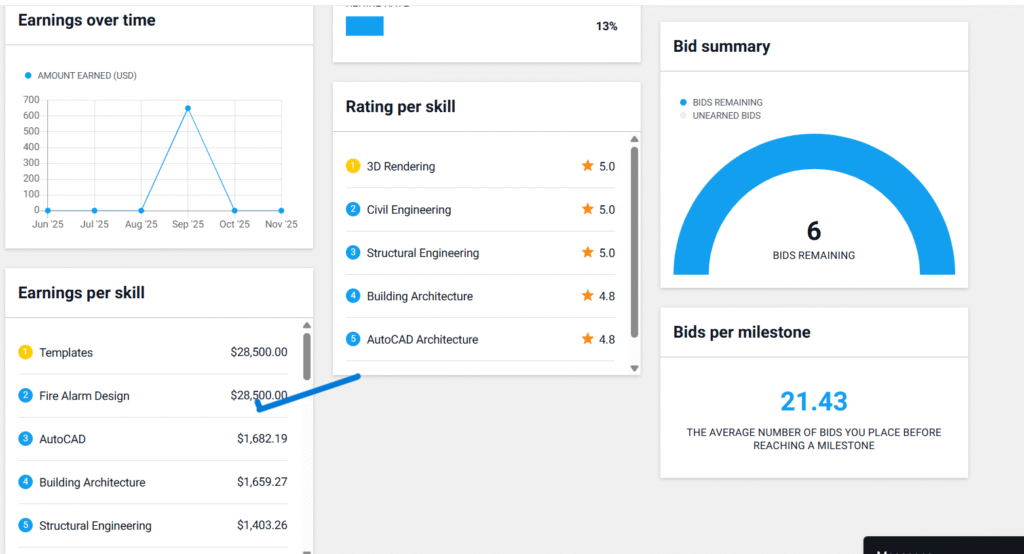The height and width of the screenshot is (554, 1024).
Task: Click the yellow rank 1 badge beside Templates
Action: pos(26,352)
